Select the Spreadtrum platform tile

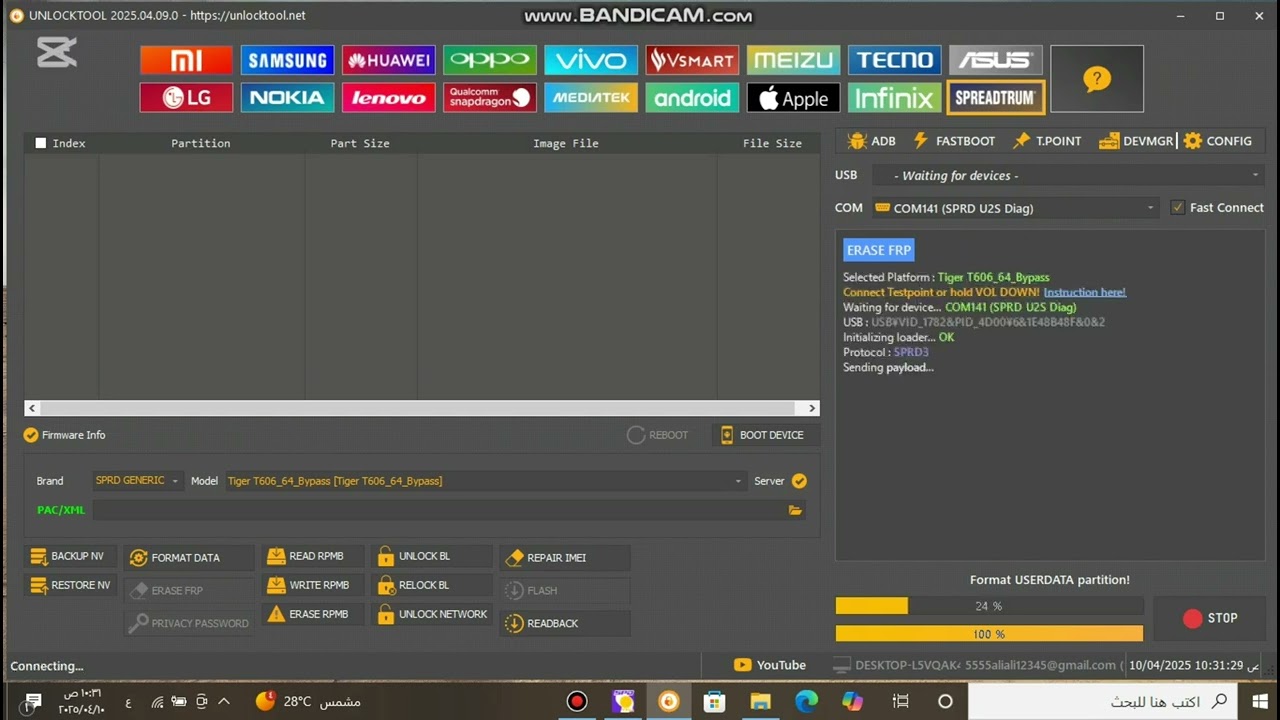(996, 97)
